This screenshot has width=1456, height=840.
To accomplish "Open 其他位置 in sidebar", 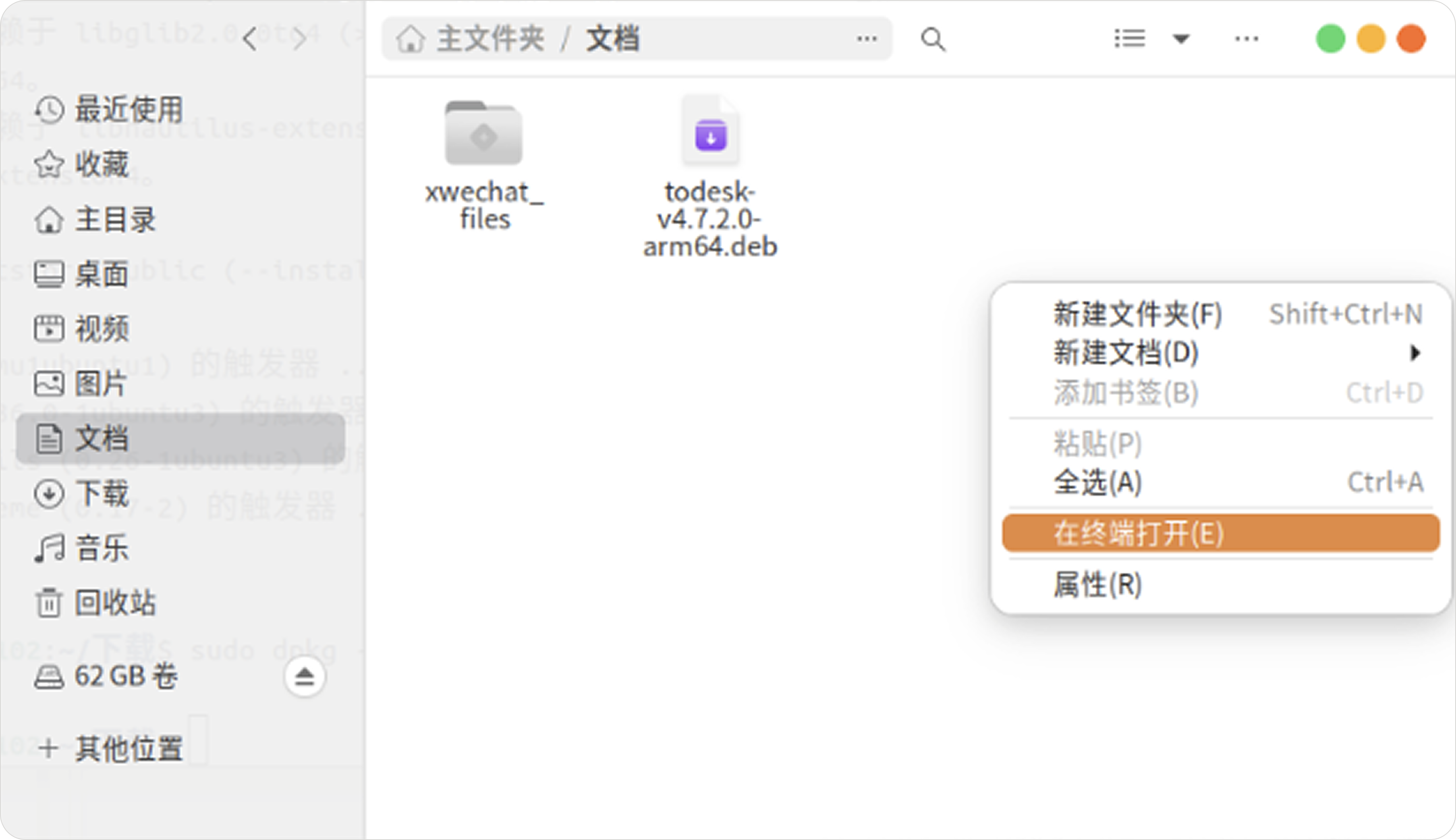I will tap(181, 748).
